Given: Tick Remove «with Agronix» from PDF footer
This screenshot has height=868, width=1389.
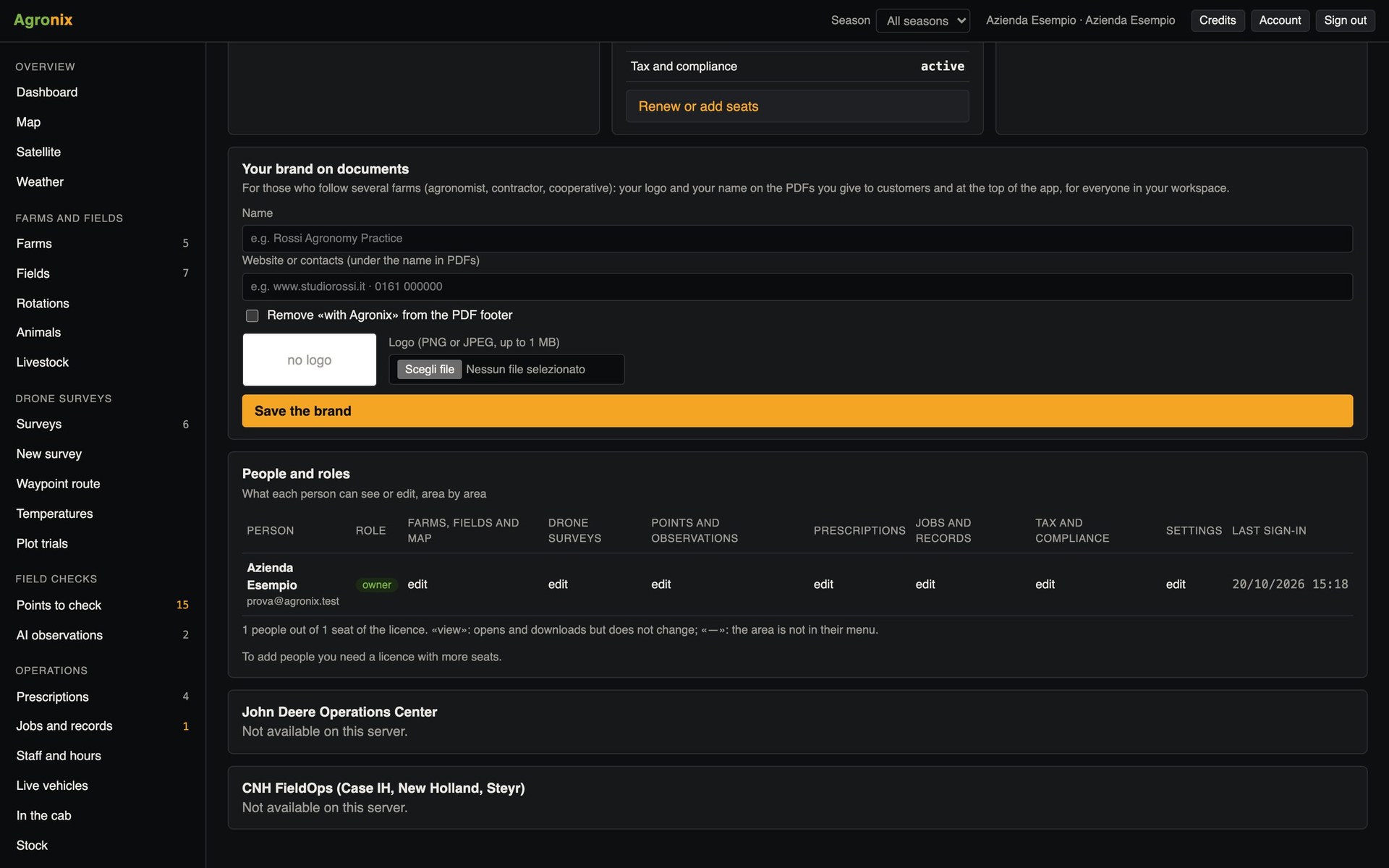Looking at the screenshot, I should tap(252, 316).
